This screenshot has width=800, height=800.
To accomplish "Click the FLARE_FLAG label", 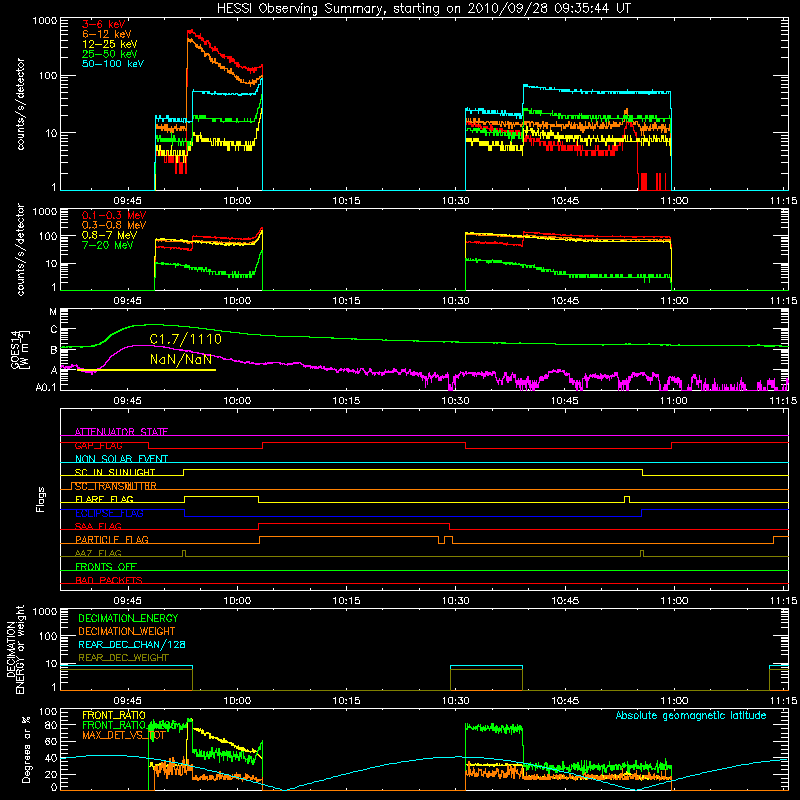I will tap(104, 499).
